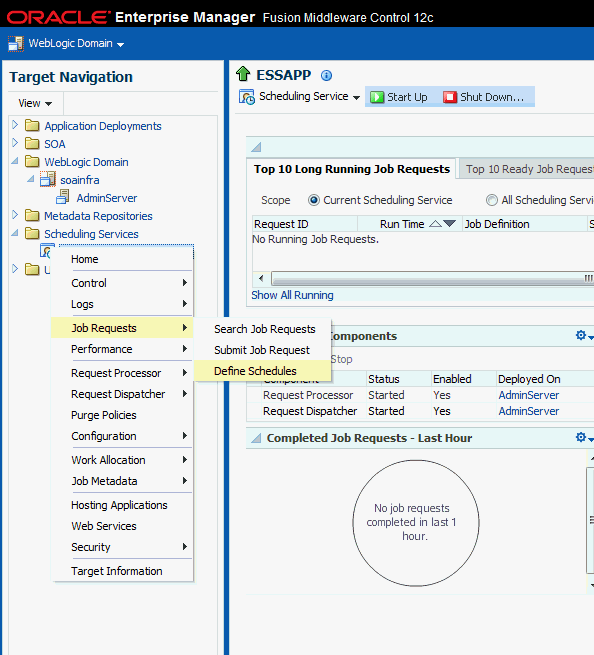Open the View dropdown in Target Navigation
This screenshot has width=594, height=655.
tap(35, 103)
